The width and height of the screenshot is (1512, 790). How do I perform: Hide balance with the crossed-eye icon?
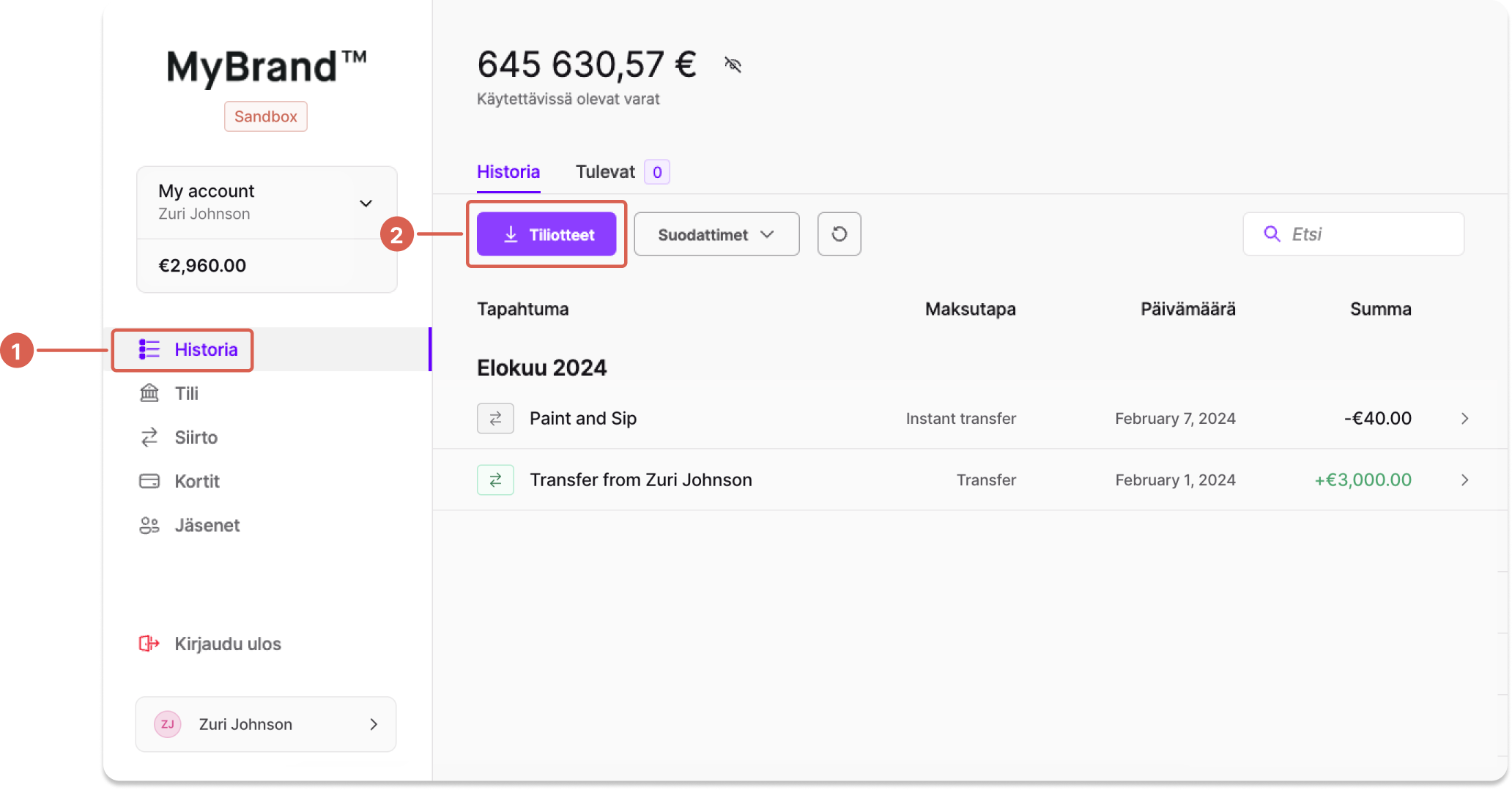pyautogui.click(x=733, y=64)
